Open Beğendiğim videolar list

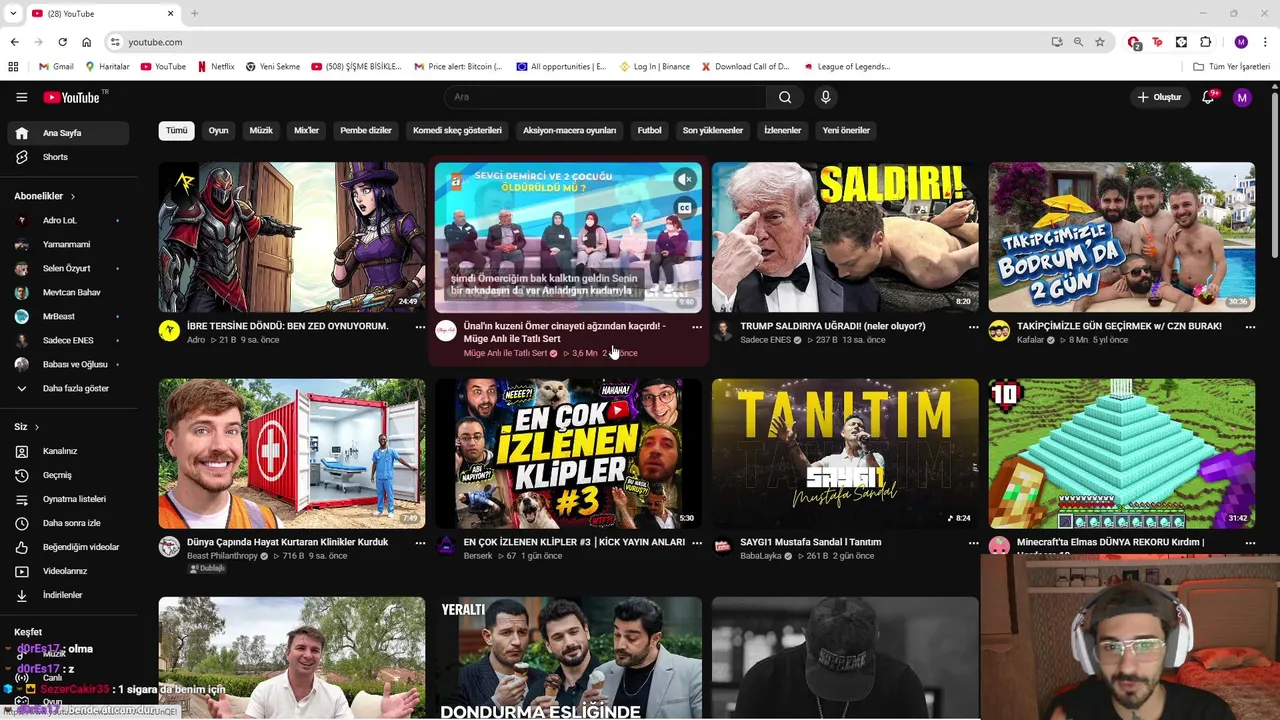[x=68, y=547]
